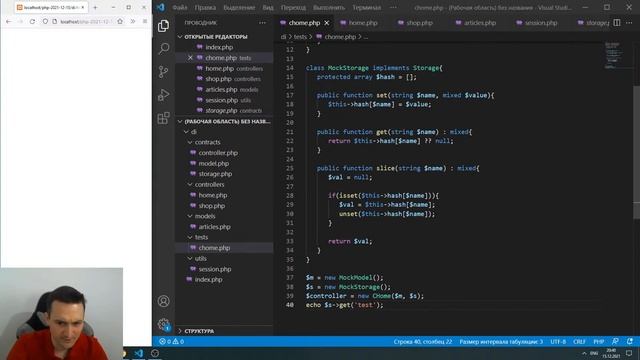
Task: Open the Правка menu
Action: coord(205,7)
